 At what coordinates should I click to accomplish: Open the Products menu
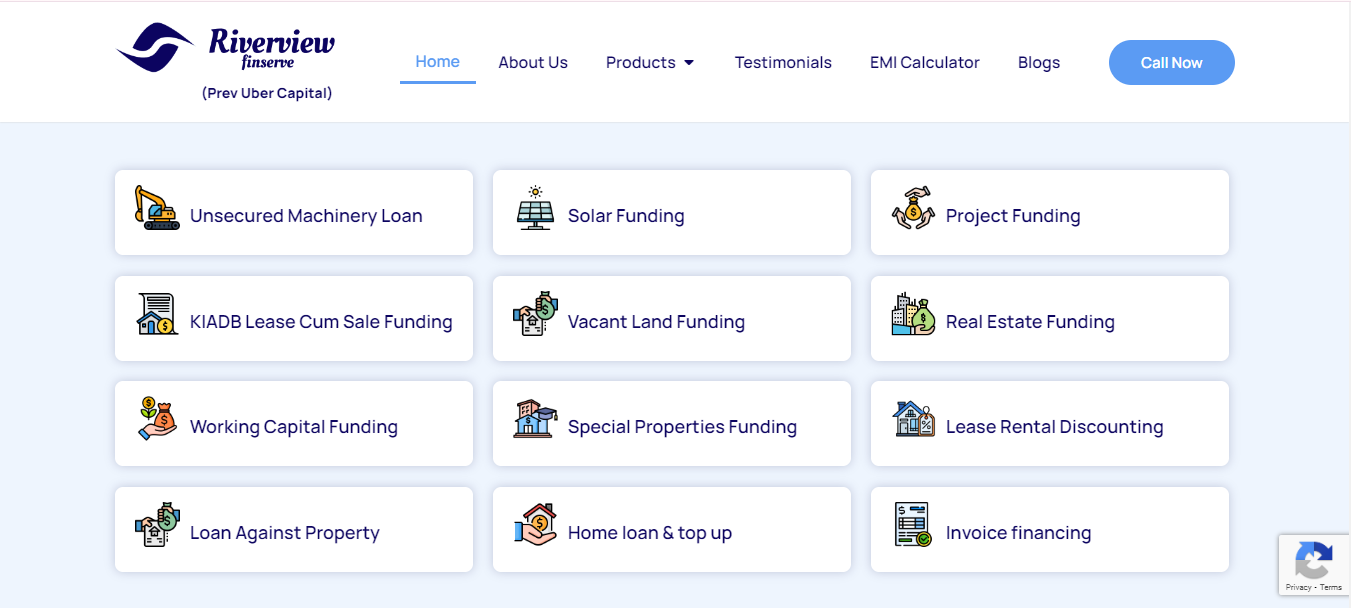point(650,62)
